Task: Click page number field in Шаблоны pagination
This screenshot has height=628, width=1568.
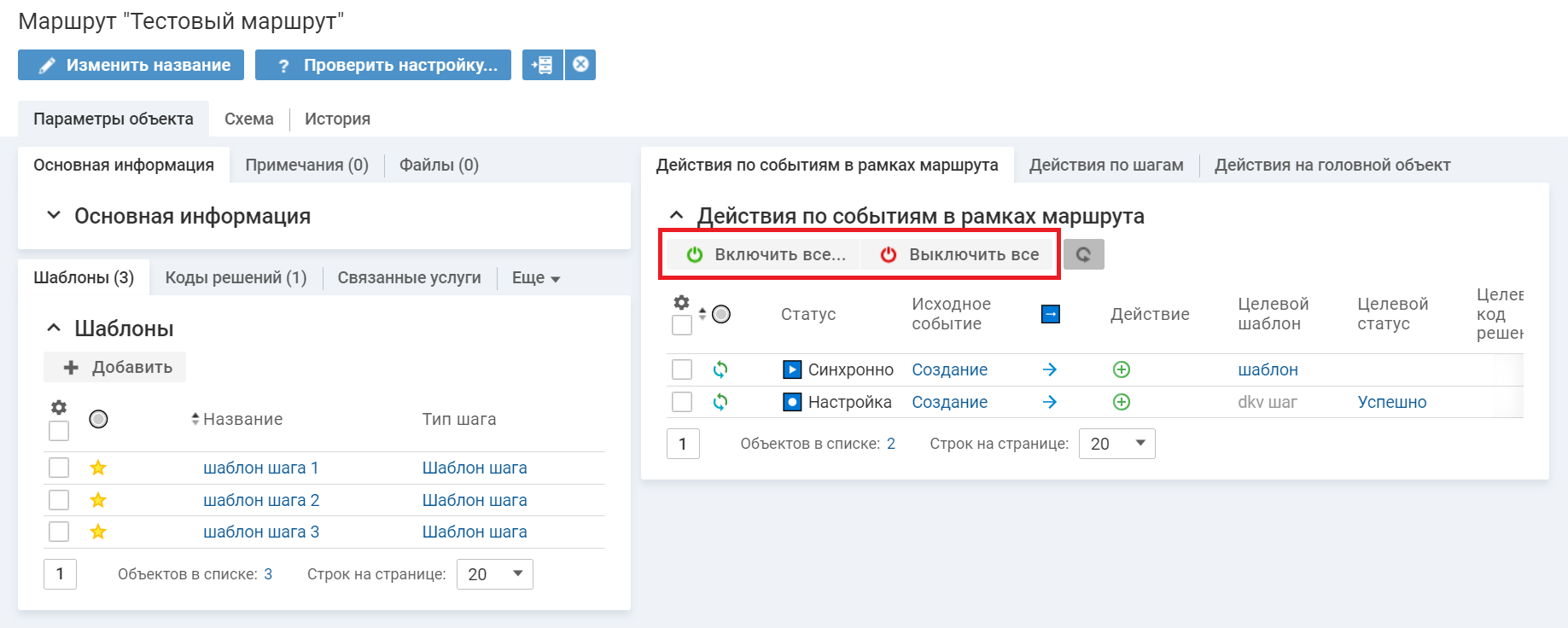Action: pos(60,574)
